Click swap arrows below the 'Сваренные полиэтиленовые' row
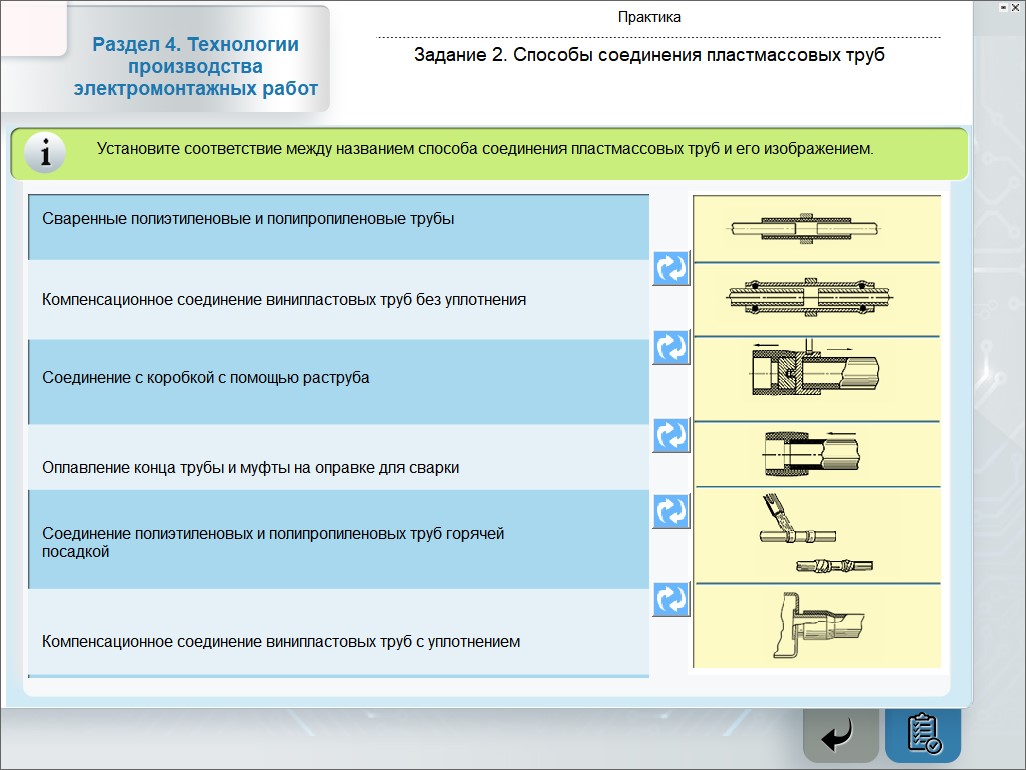The width and height of the screenshot is (1026, 770). coord(671,268)
